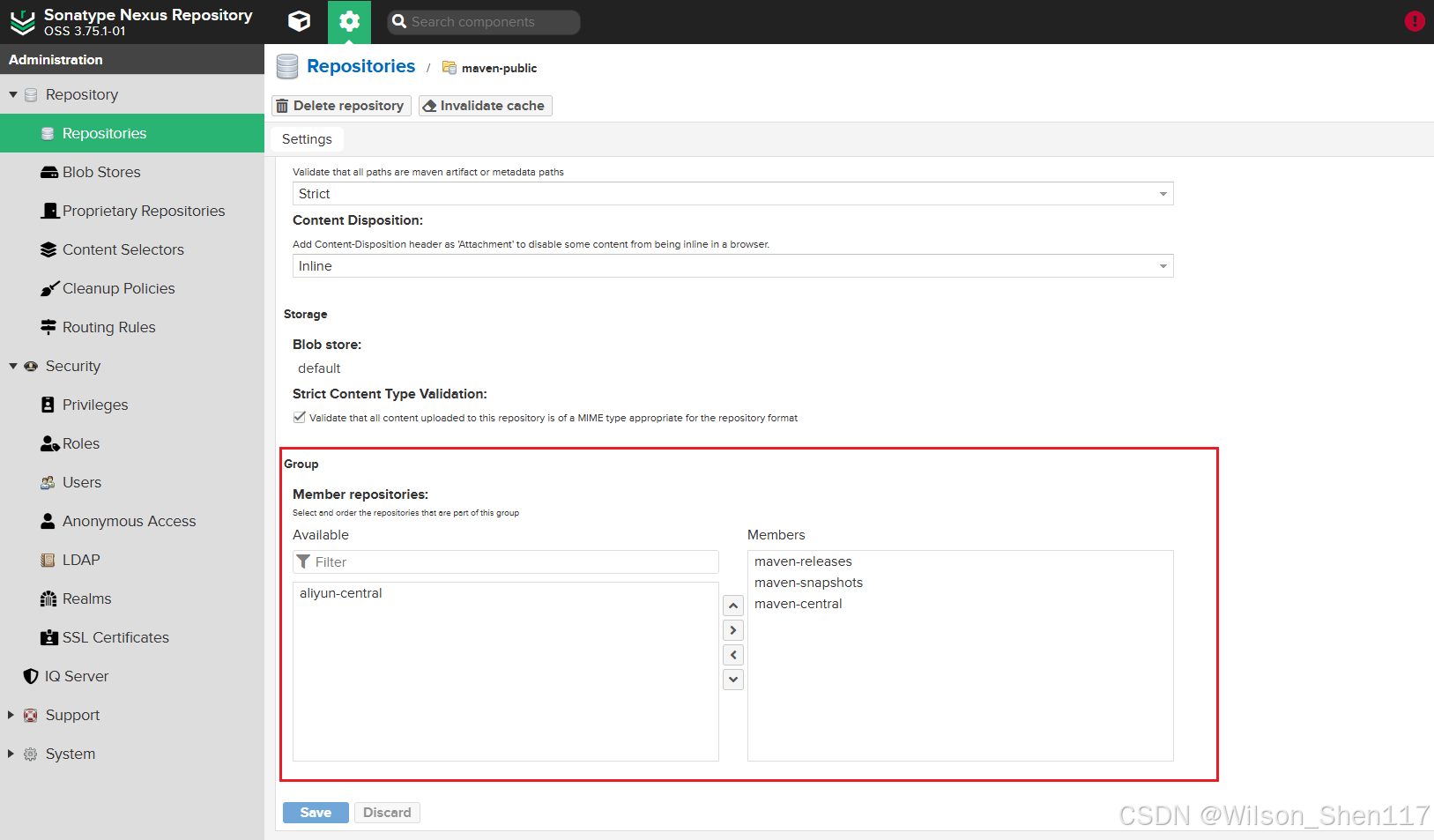Click the Blob Stores drive icon
The width and height of the screenshot is (1434, 840).
[x=49, y=172]
